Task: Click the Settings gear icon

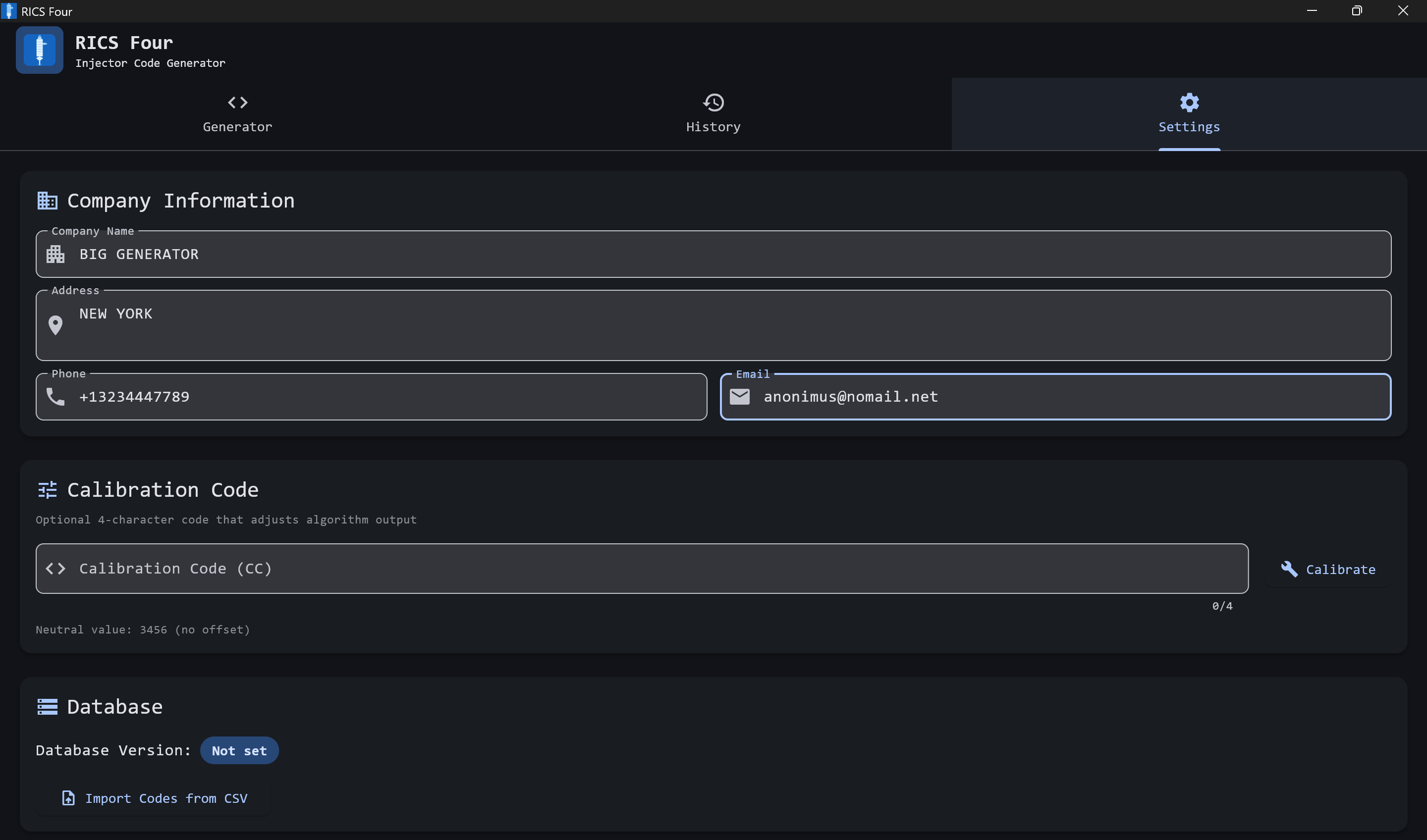Action: click(x=1189, y=103)
